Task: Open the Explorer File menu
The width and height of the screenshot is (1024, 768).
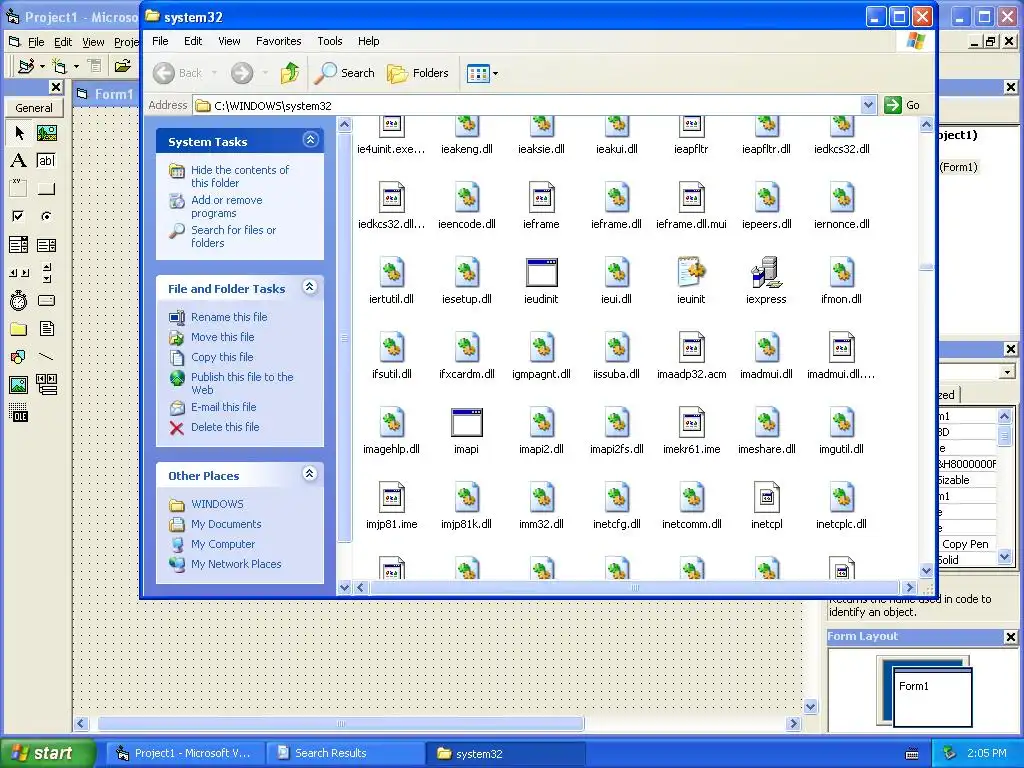Action: pyautogui.click(x=160, y=41)
